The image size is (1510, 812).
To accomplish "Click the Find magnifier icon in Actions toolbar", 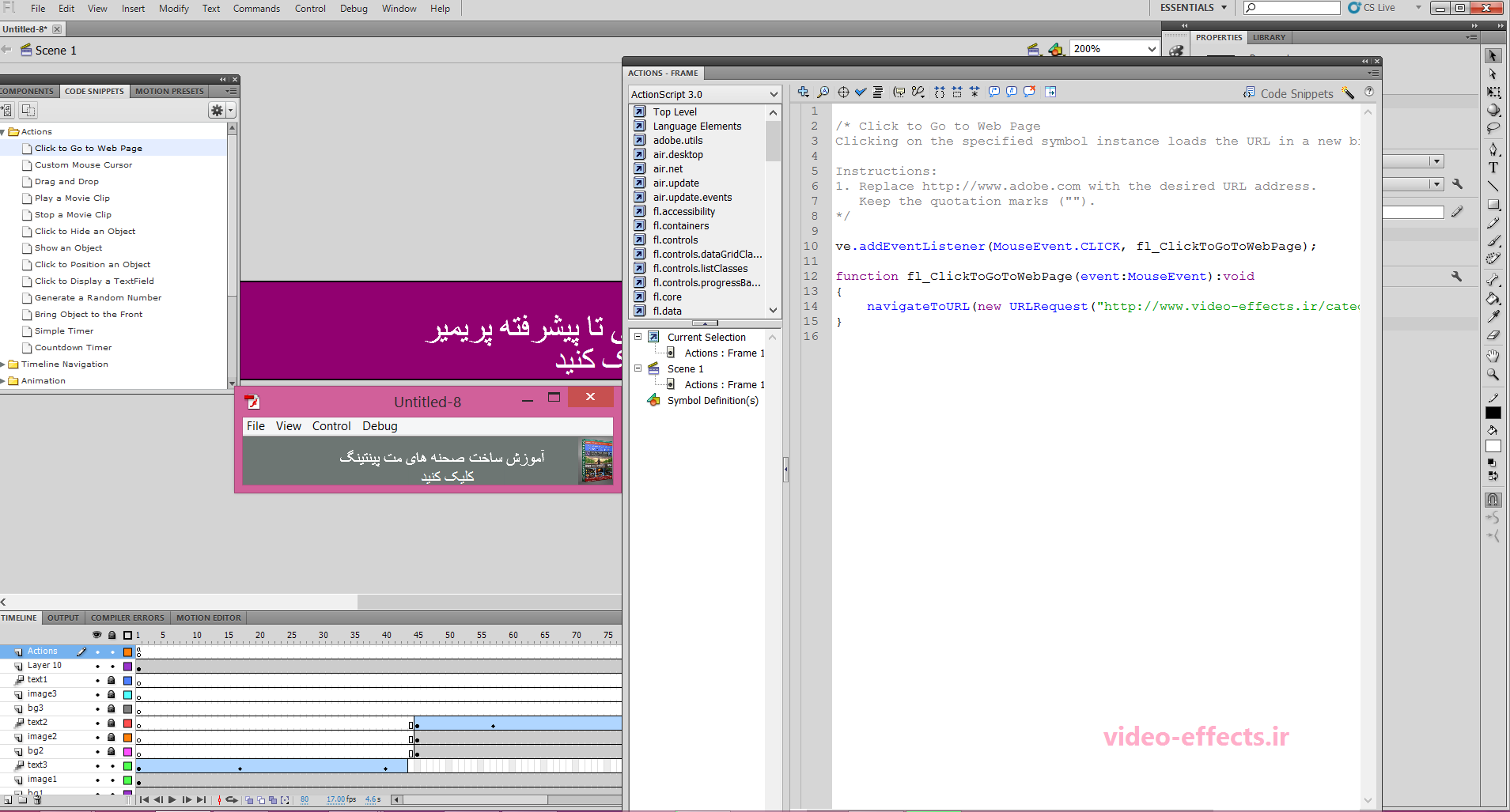I will click(823, 92).
